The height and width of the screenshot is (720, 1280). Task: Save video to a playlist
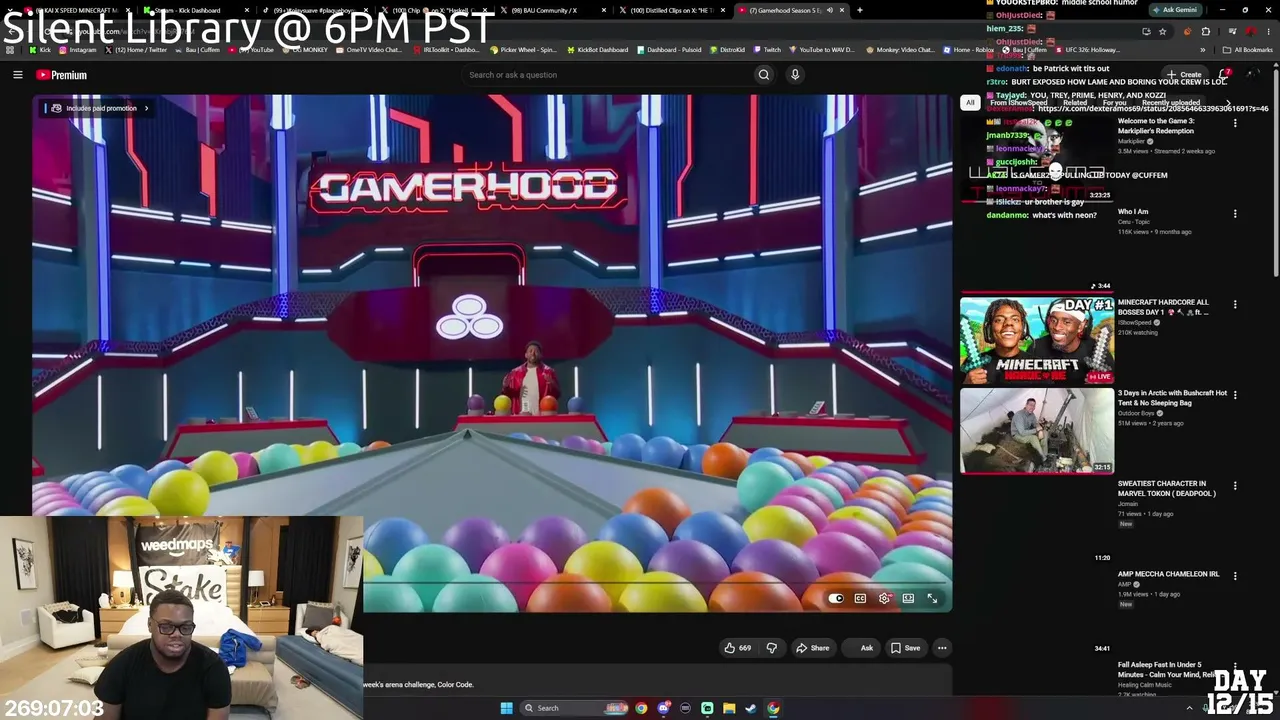[x=906, y=648]
